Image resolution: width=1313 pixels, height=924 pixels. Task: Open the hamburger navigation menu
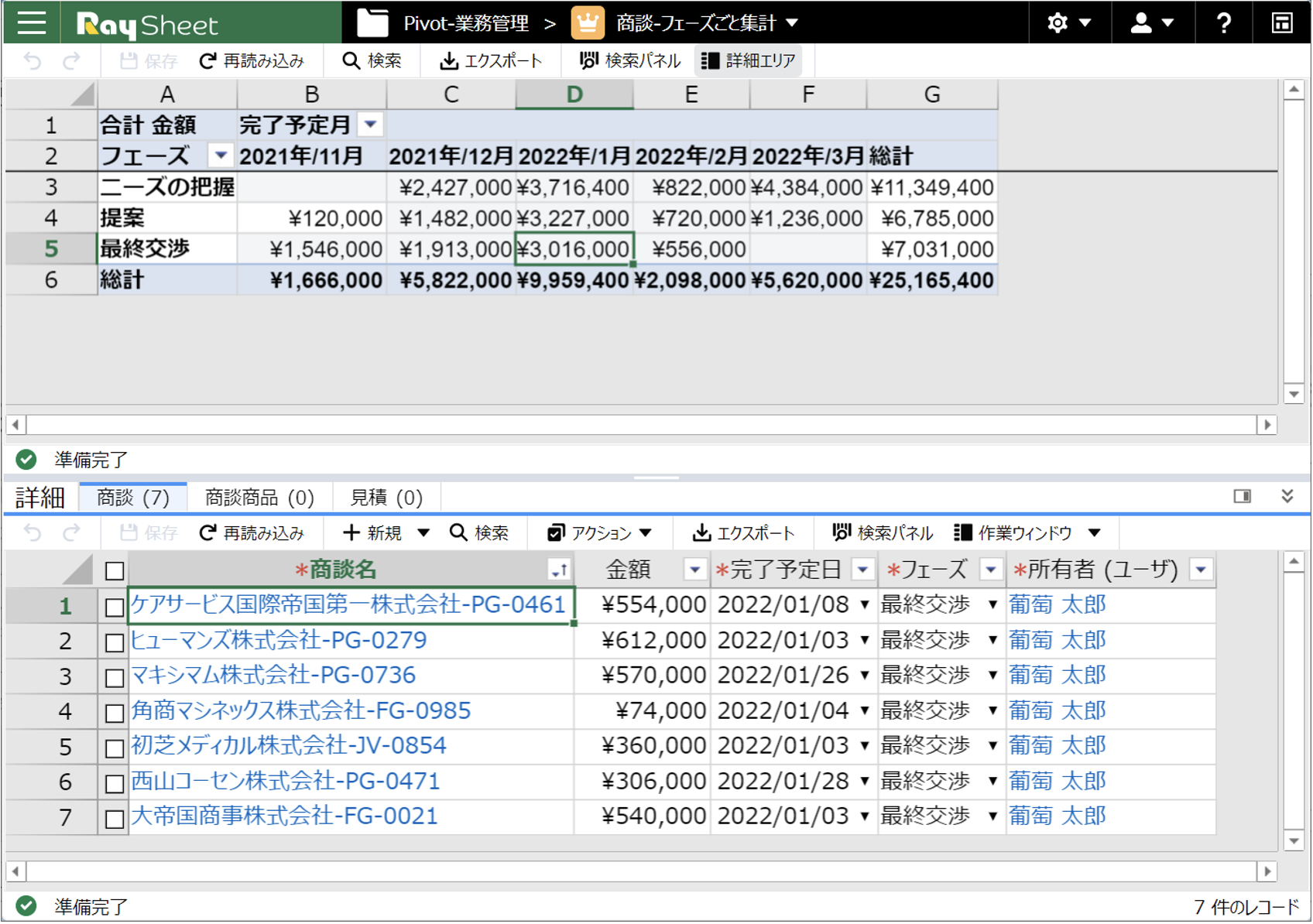pos(32,22)
